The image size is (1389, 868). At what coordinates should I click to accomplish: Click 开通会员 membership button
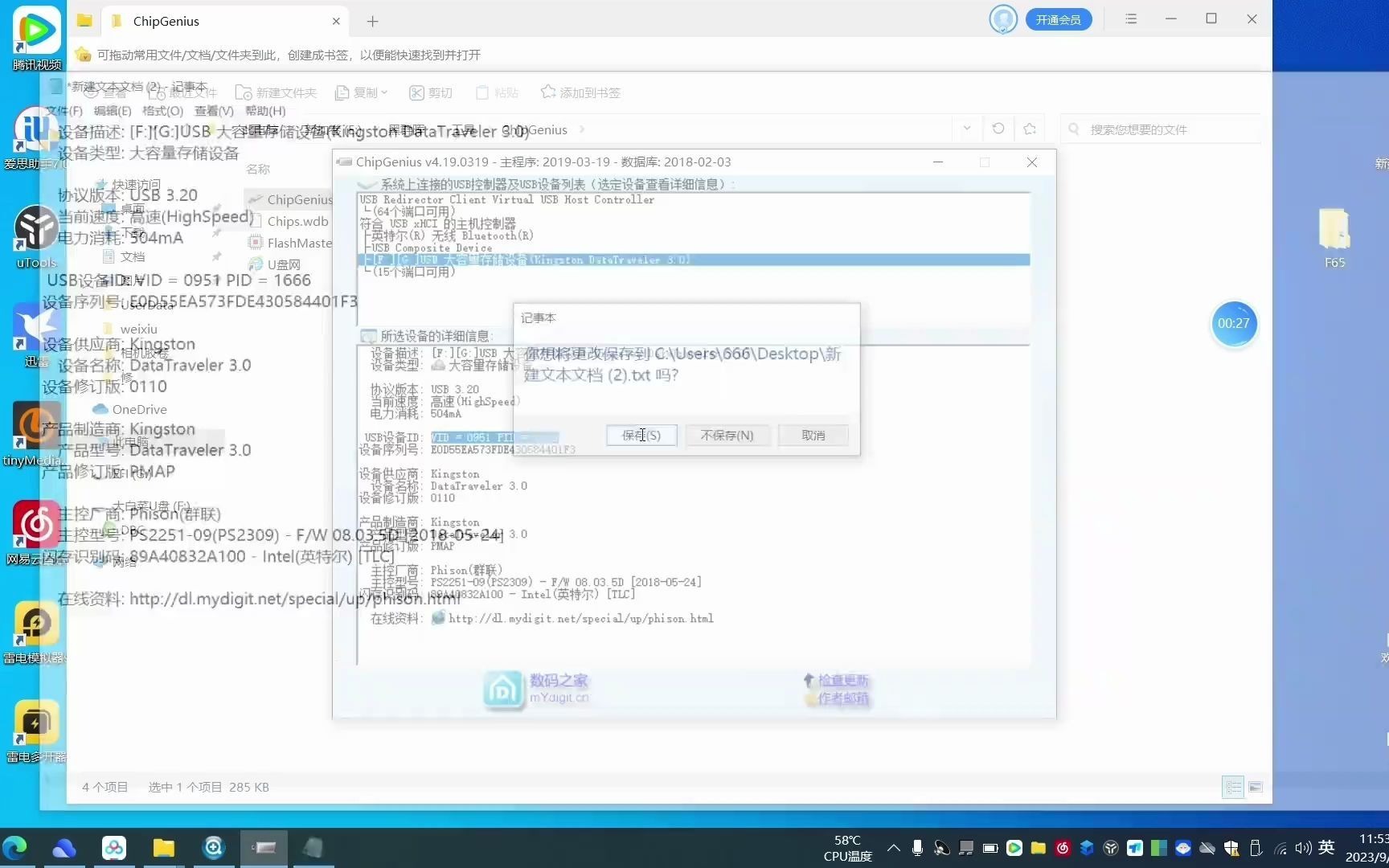coord(1058,19)
